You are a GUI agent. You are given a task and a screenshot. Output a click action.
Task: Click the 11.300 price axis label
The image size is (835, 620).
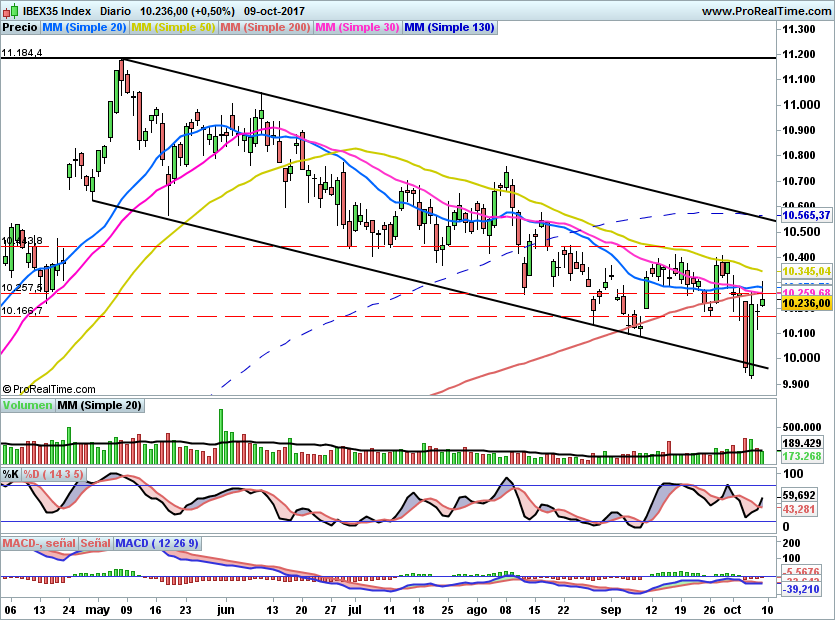coord(799,29)
